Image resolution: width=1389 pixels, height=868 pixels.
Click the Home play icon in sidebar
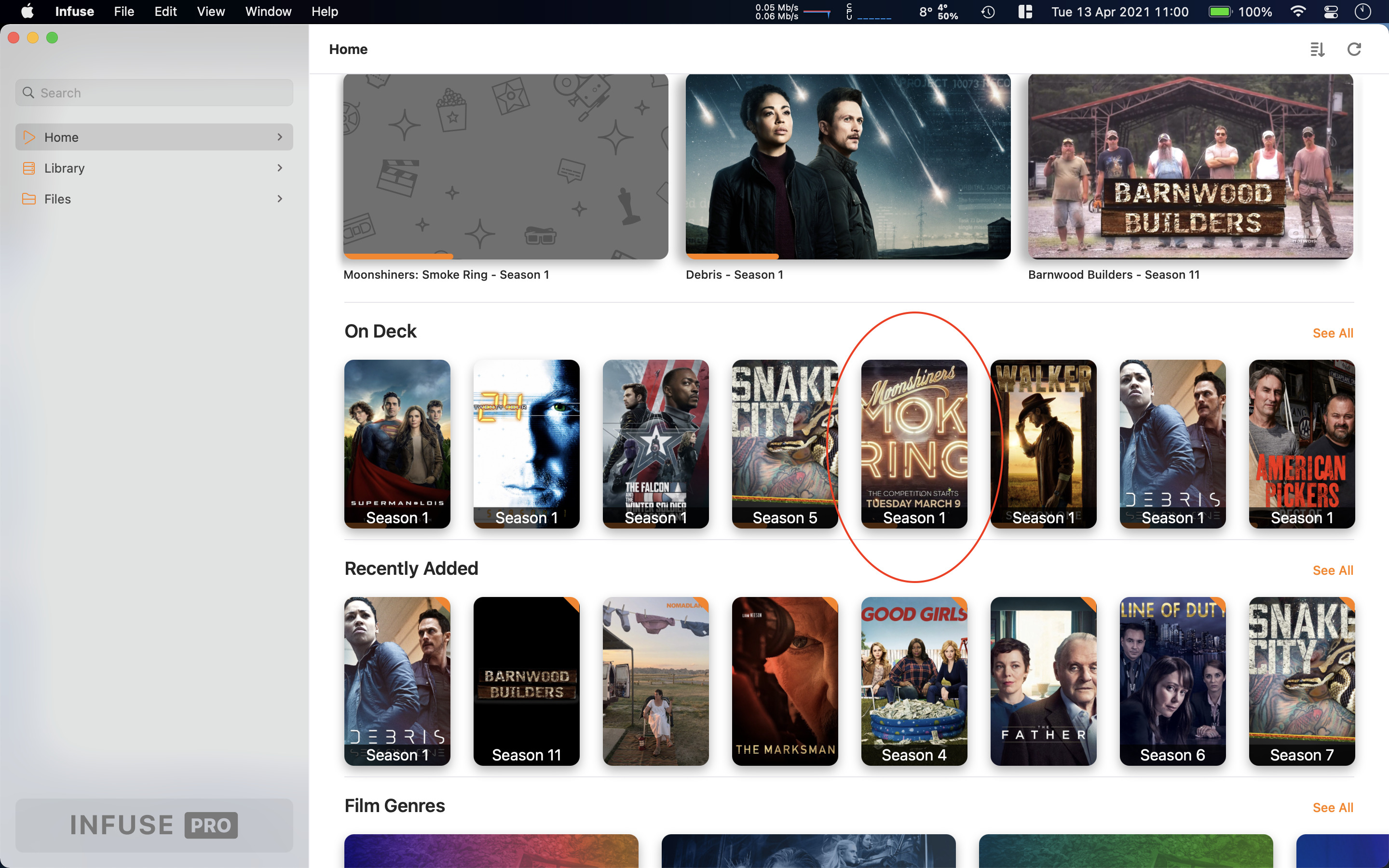[x=29, y=137]
